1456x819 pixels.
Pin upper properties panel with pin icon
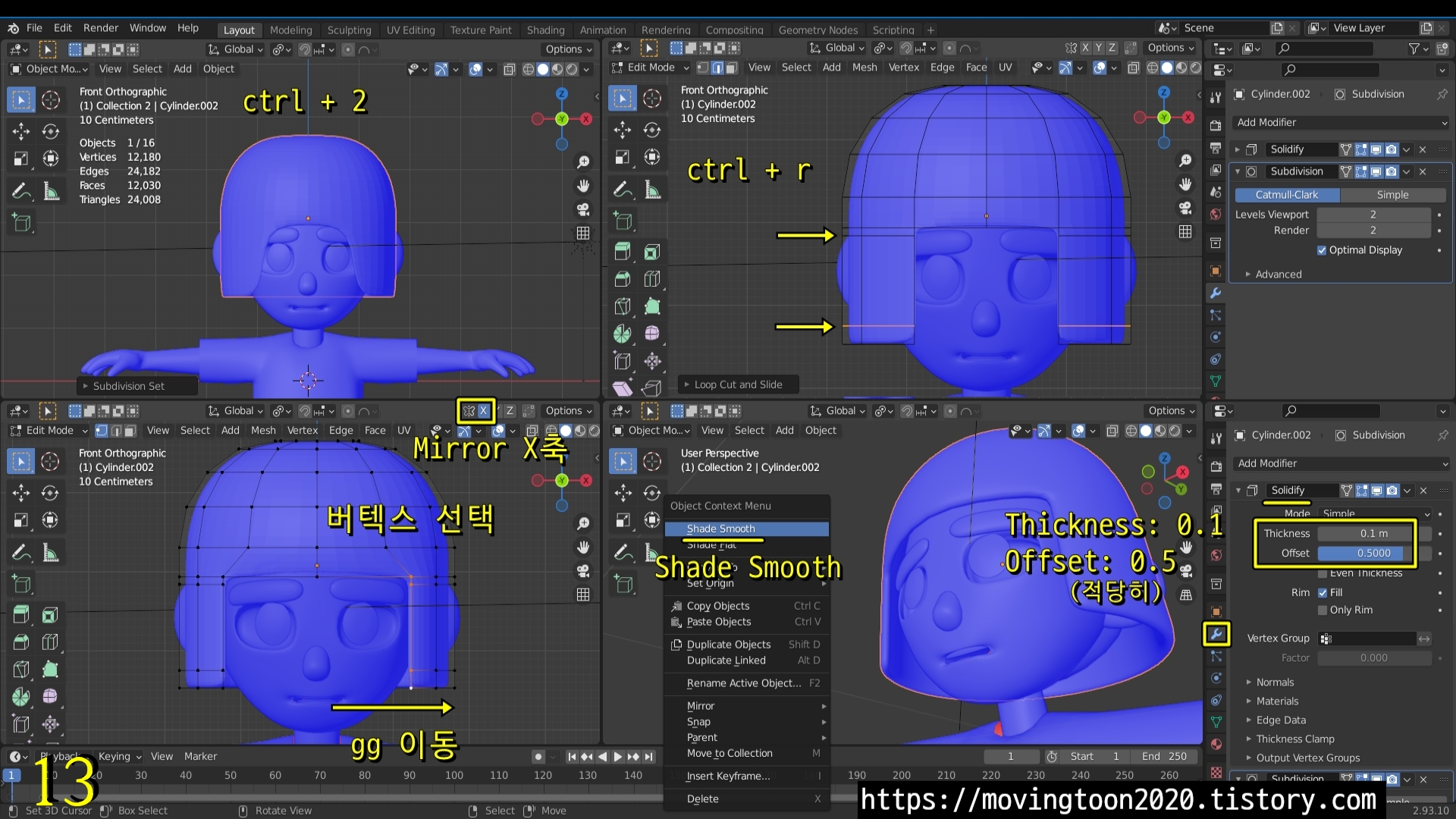(1442, 95)
